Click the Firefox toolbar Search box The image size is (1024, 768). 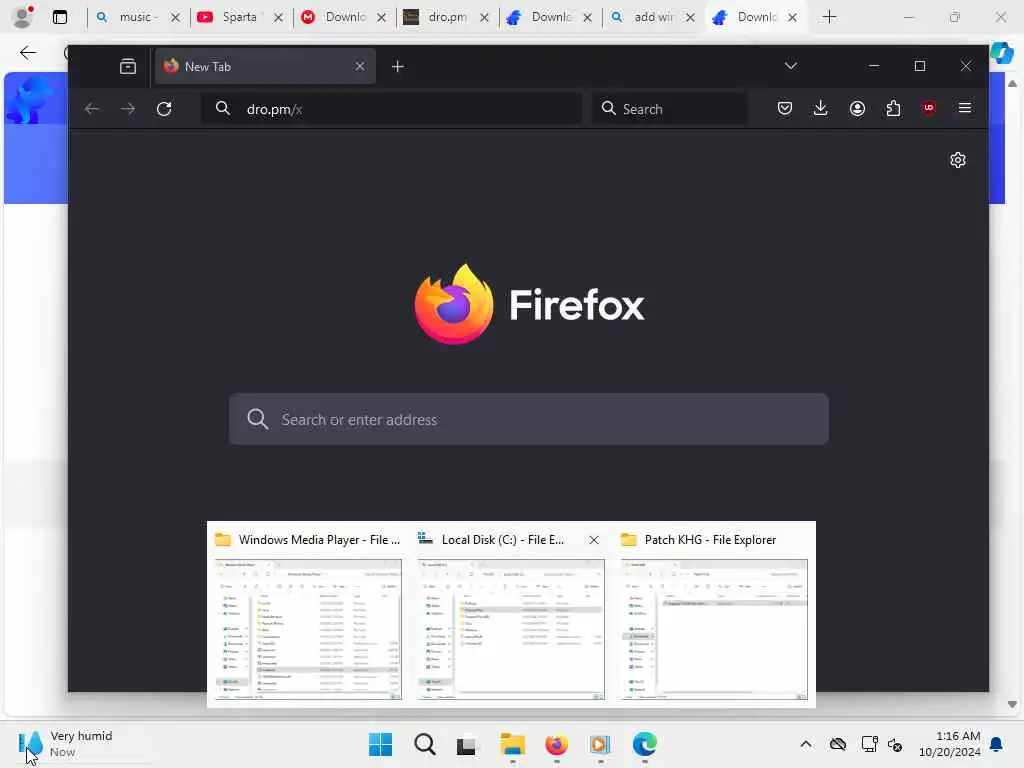click(x=669, y=108)
